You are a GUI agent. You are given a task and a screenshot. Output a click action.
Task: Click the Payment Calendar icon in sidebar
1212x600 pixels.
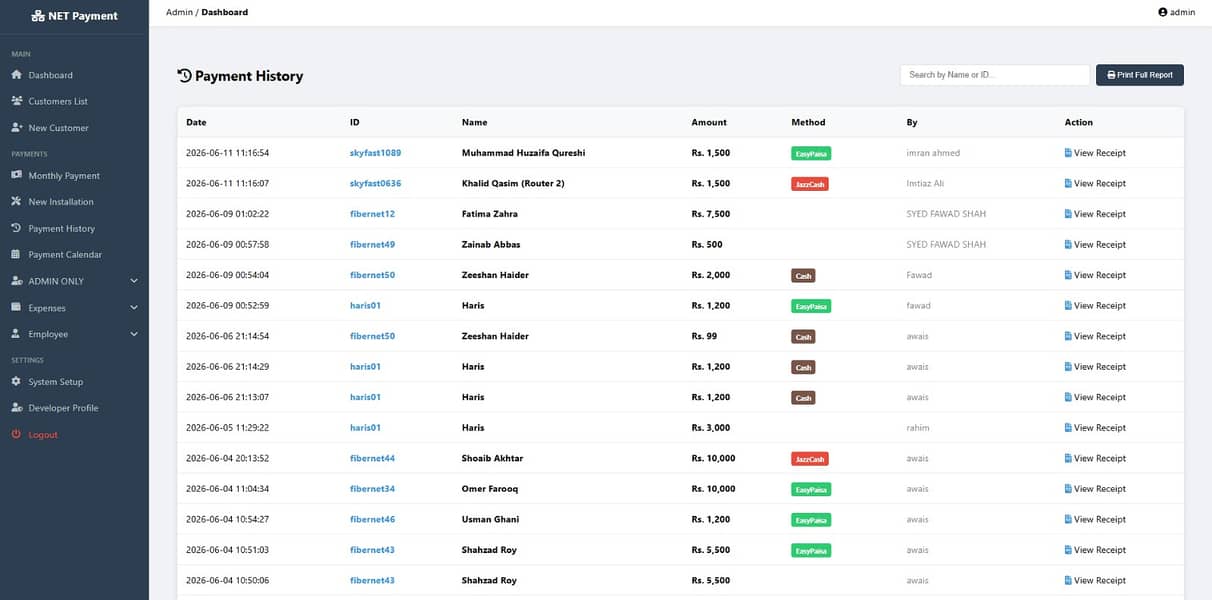(16, 255)
